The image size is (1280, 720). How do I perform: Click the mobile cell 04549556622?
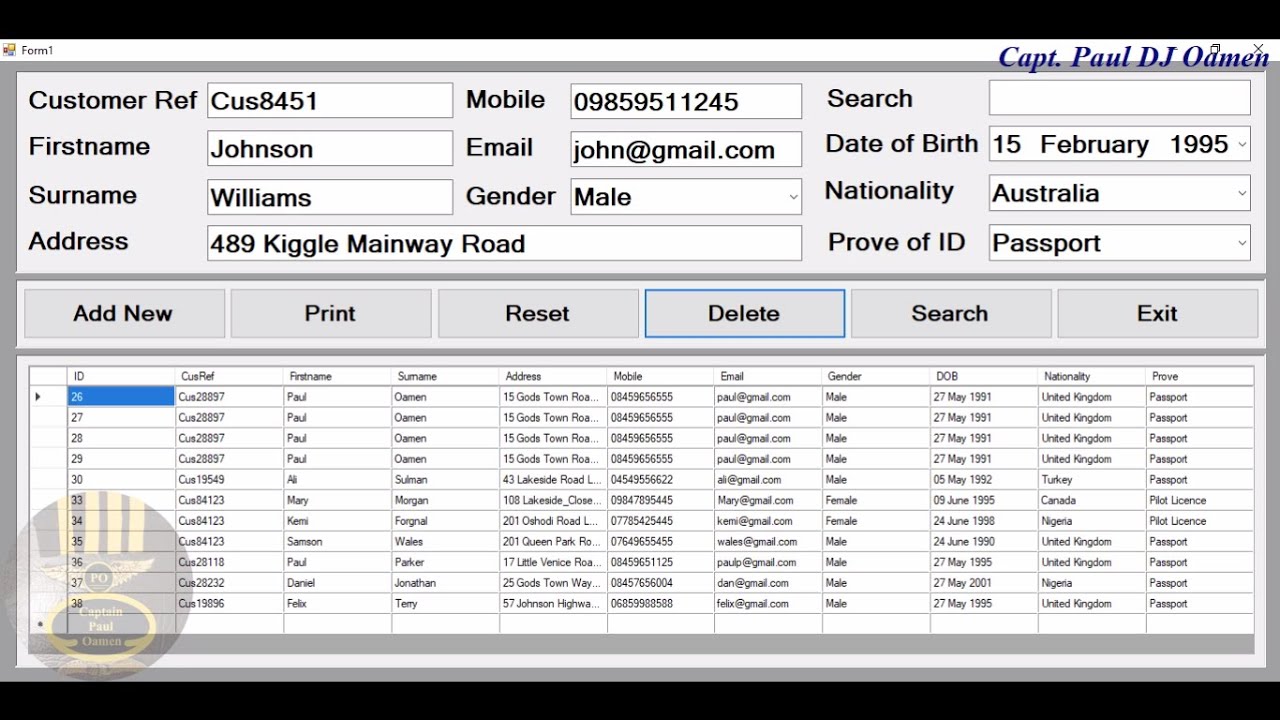[661, 480]
